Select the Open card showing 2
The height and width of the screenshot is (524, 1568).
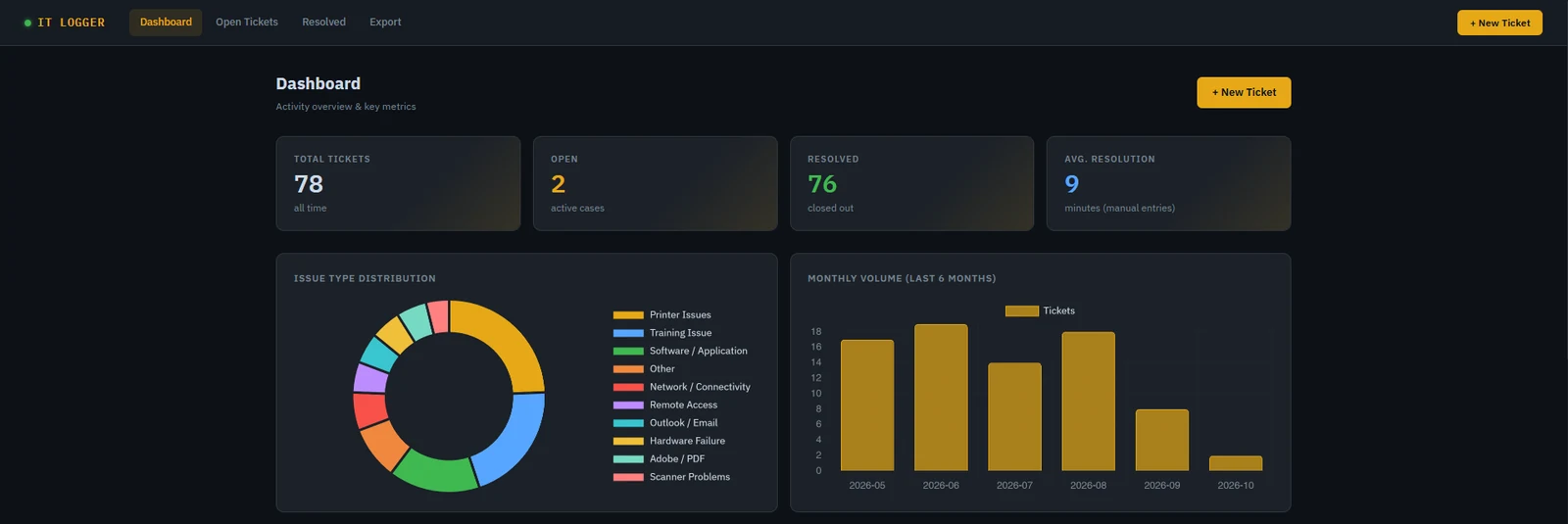click(x=655, y=183)
